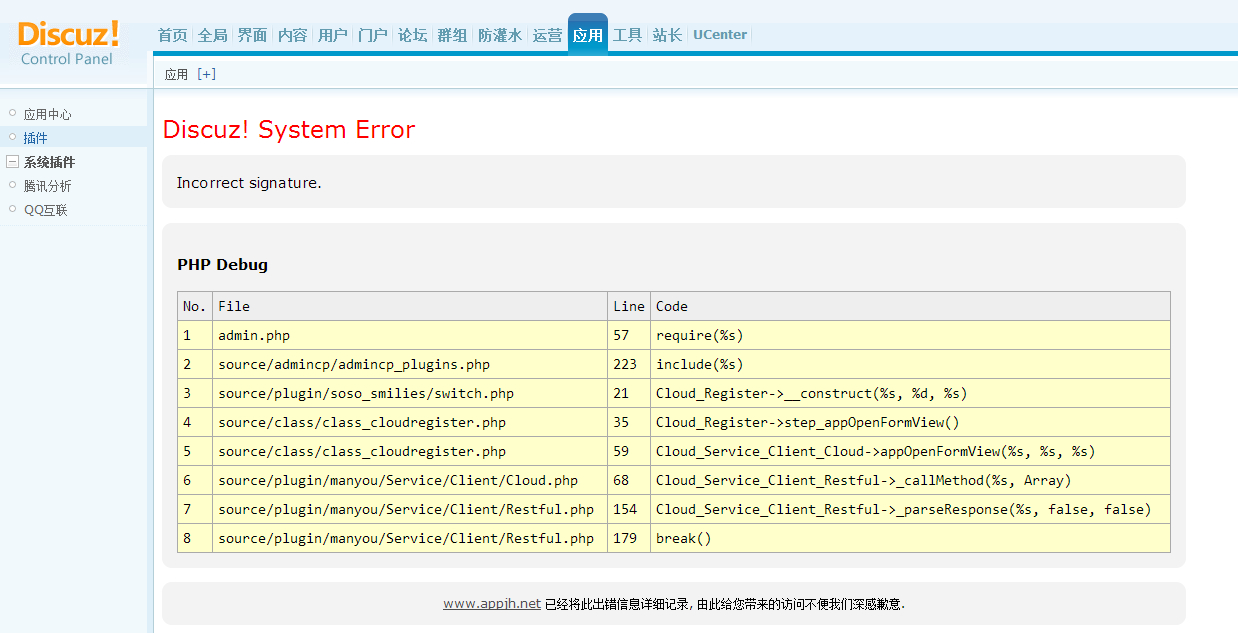Click the Code column header
This screenshot has width=1238, height=633.
click(x=910, y=307)
